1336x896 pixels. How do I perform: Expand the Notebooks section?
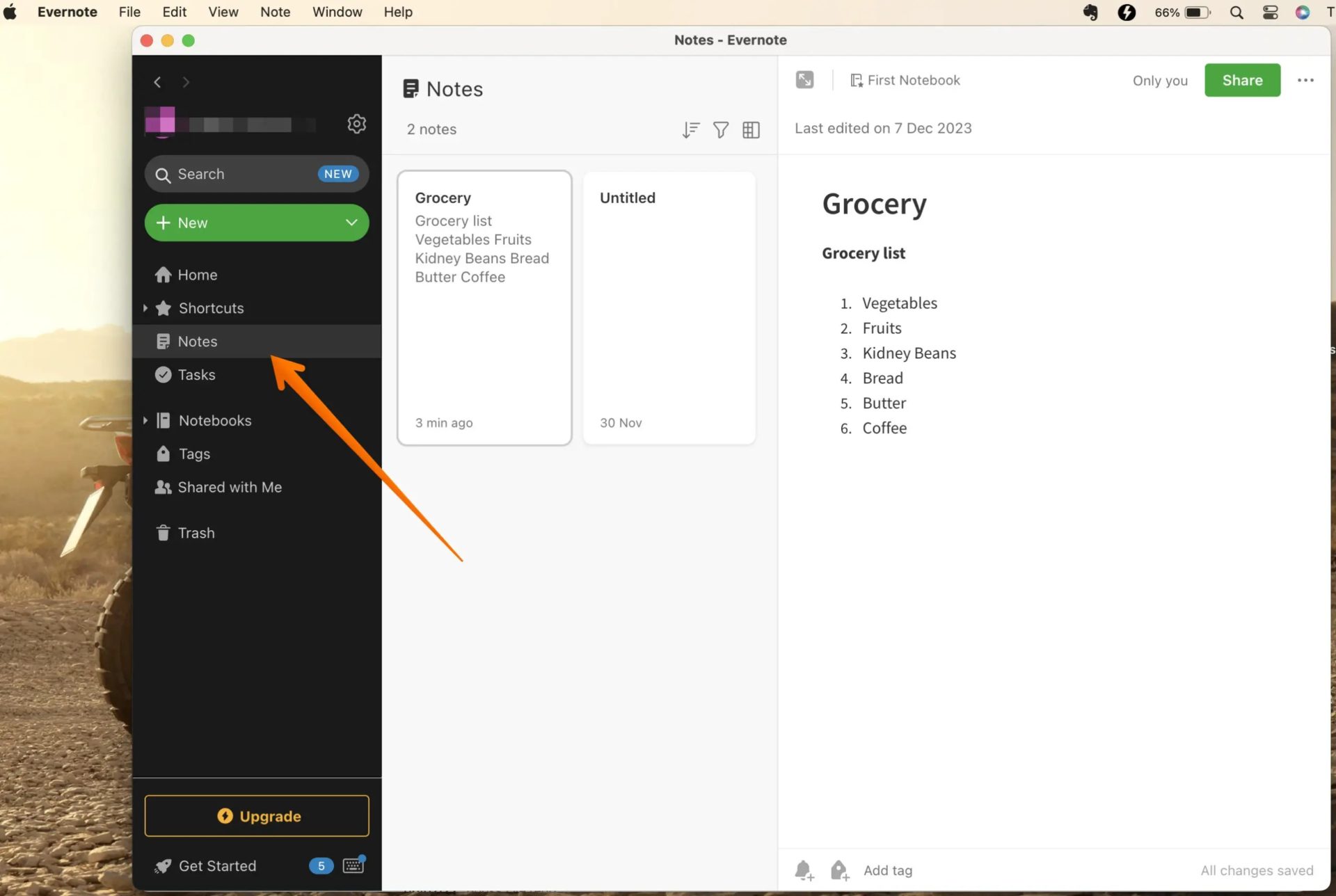pyautogui.click(x=145, y=420)
